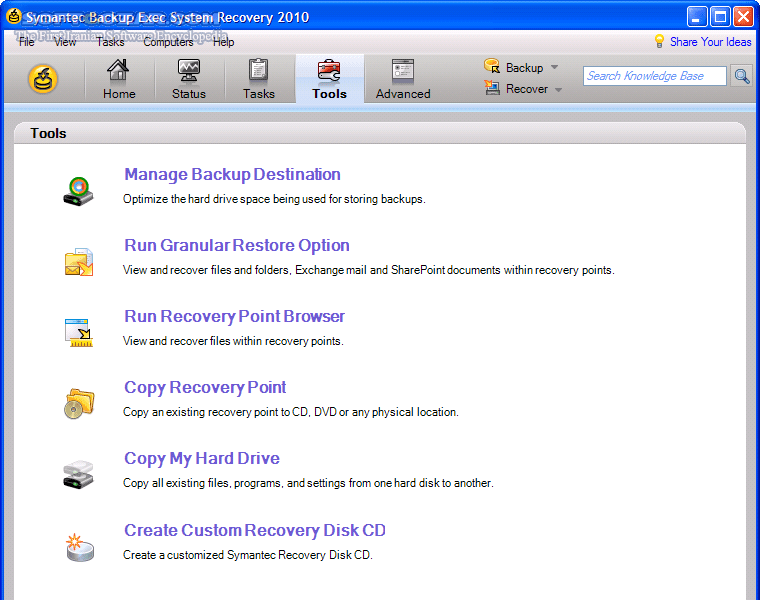760x600 pixels.
Task: Open Copy My Hard Drive link
Action: 202,458
